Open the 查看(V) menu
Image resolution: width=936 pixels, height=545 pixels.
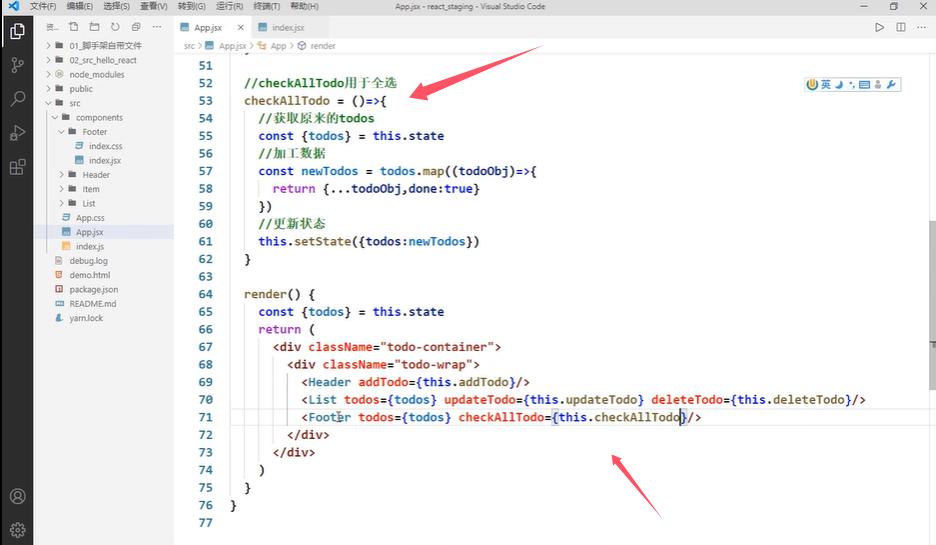click(x=154, y=6)
